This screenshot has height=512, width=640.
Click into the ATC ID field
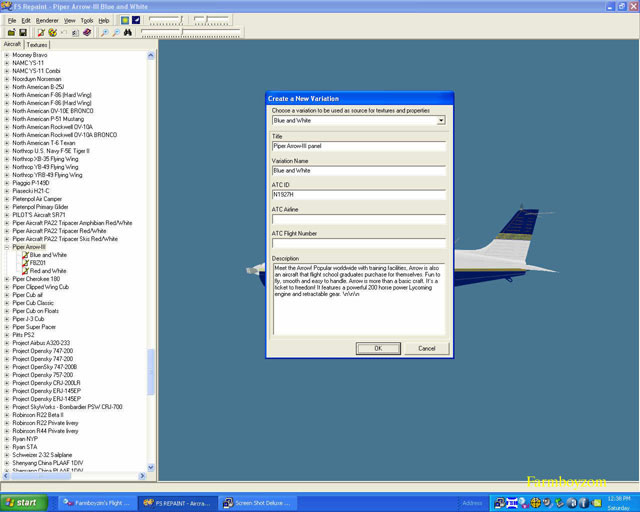point(359,195)
